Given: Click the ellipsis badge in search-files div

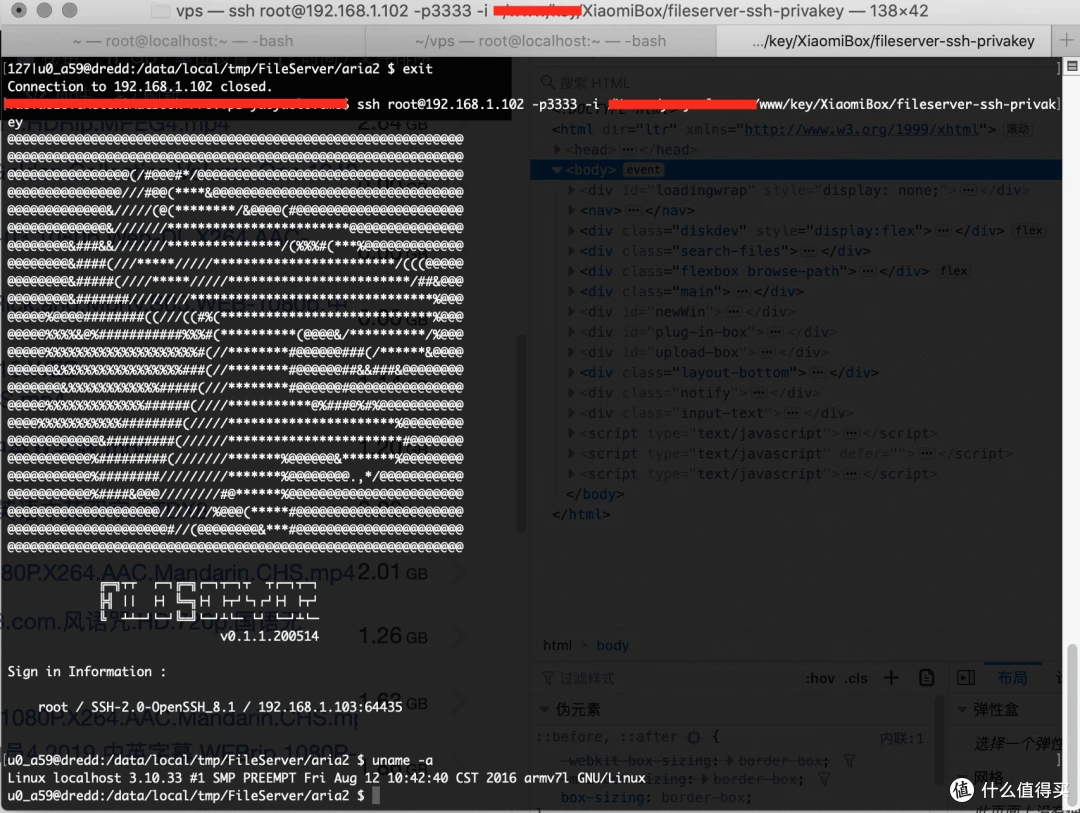Looking at the screenshot, I should click(x=809, y=251).
